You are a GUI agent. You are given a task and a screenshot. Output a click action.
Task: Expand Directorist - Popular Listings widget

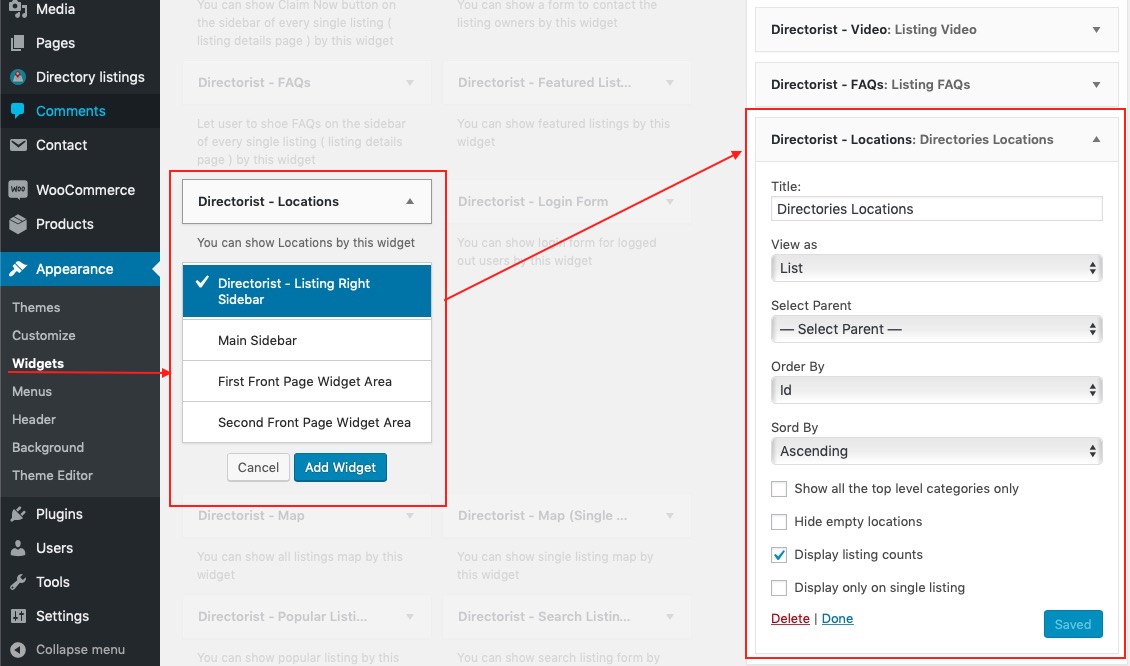point(410,617)
